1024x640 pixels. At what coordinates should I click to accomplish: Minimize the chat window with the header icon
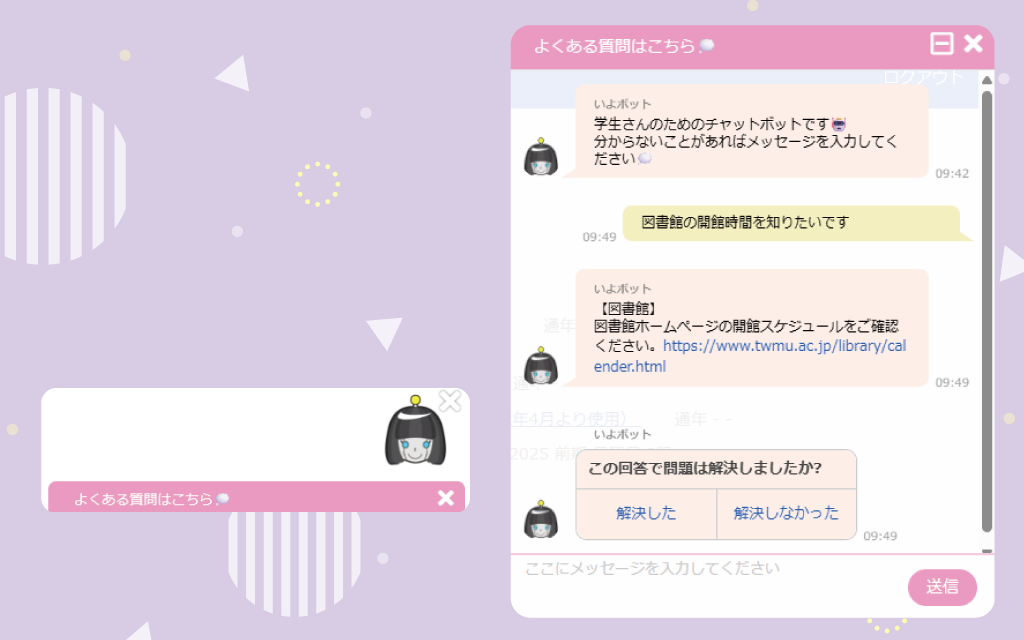(x=941, y=44)
